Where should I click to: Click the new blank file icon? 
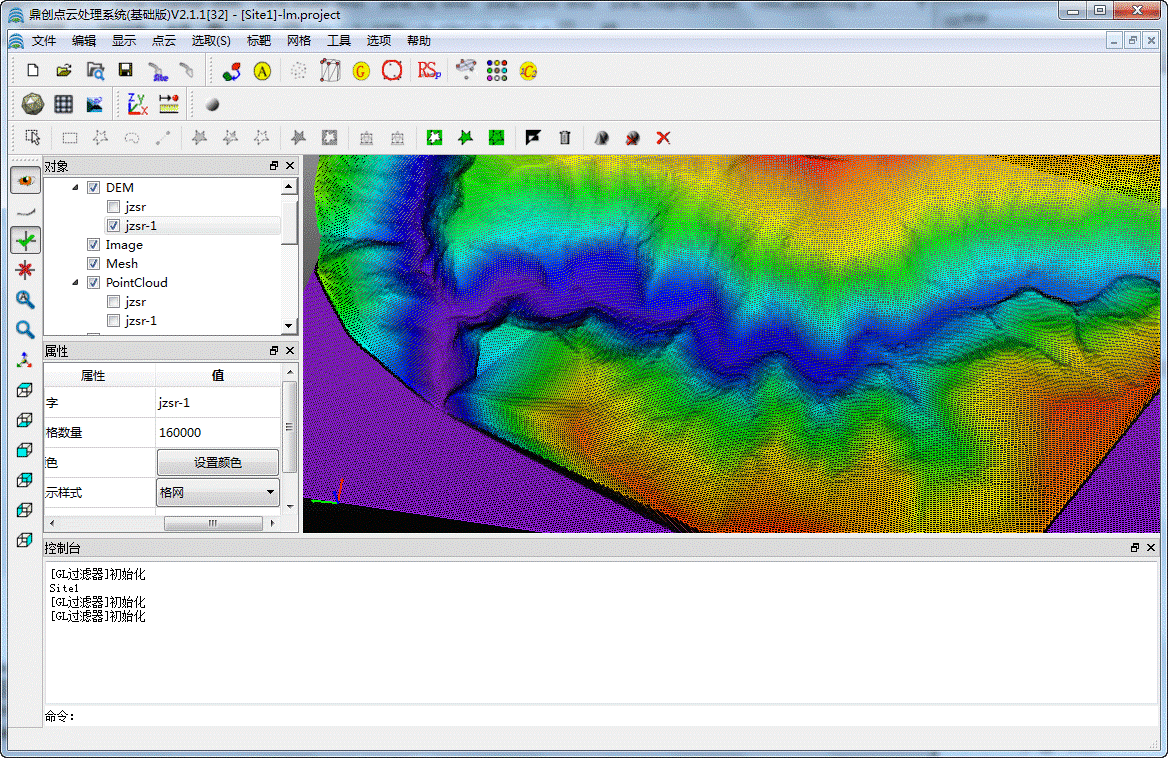click(x=32, y=70)
